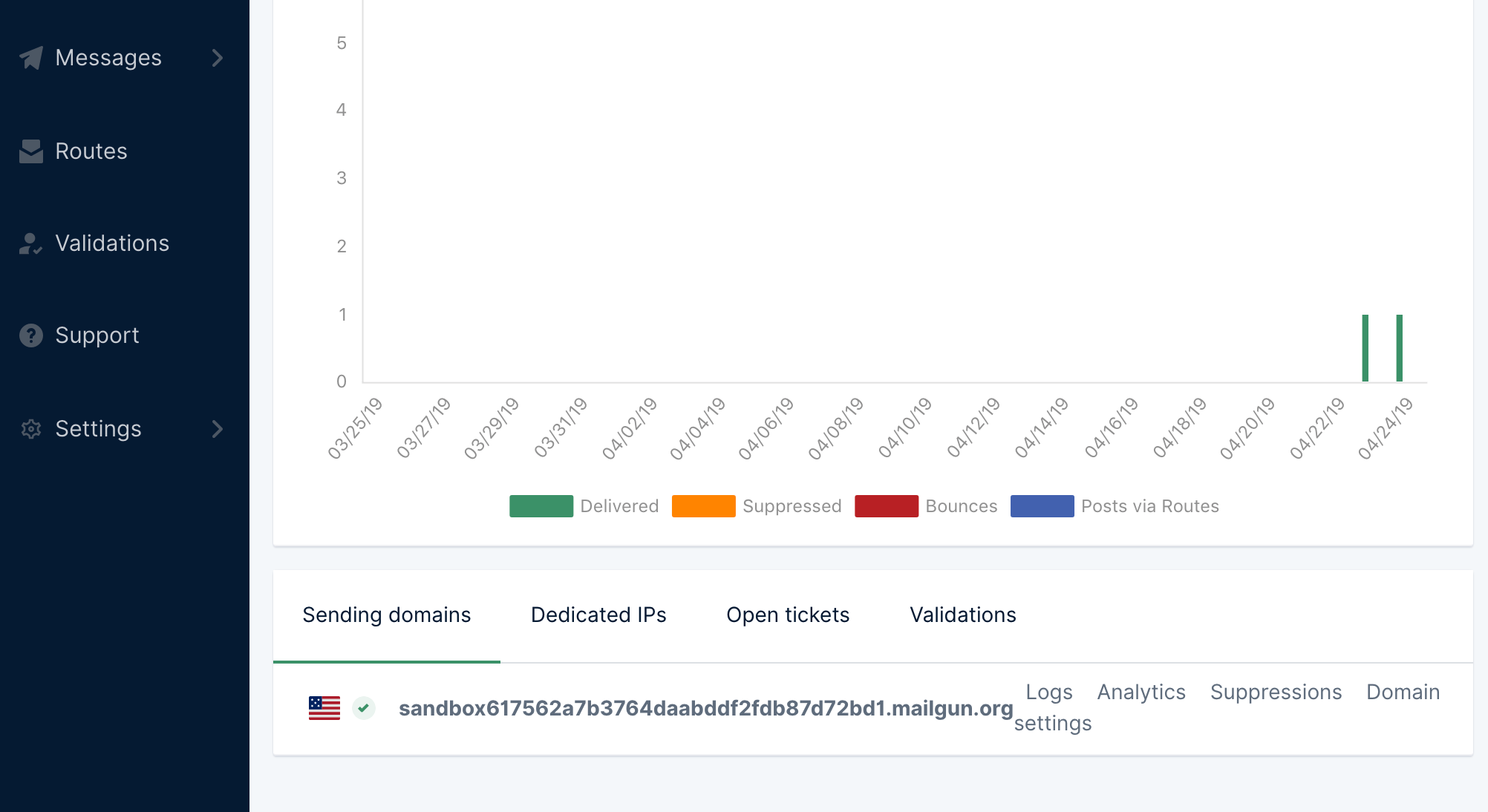Open Logs for the sandbox domain
1488x812 pixels.
(x=1048, y=692)
